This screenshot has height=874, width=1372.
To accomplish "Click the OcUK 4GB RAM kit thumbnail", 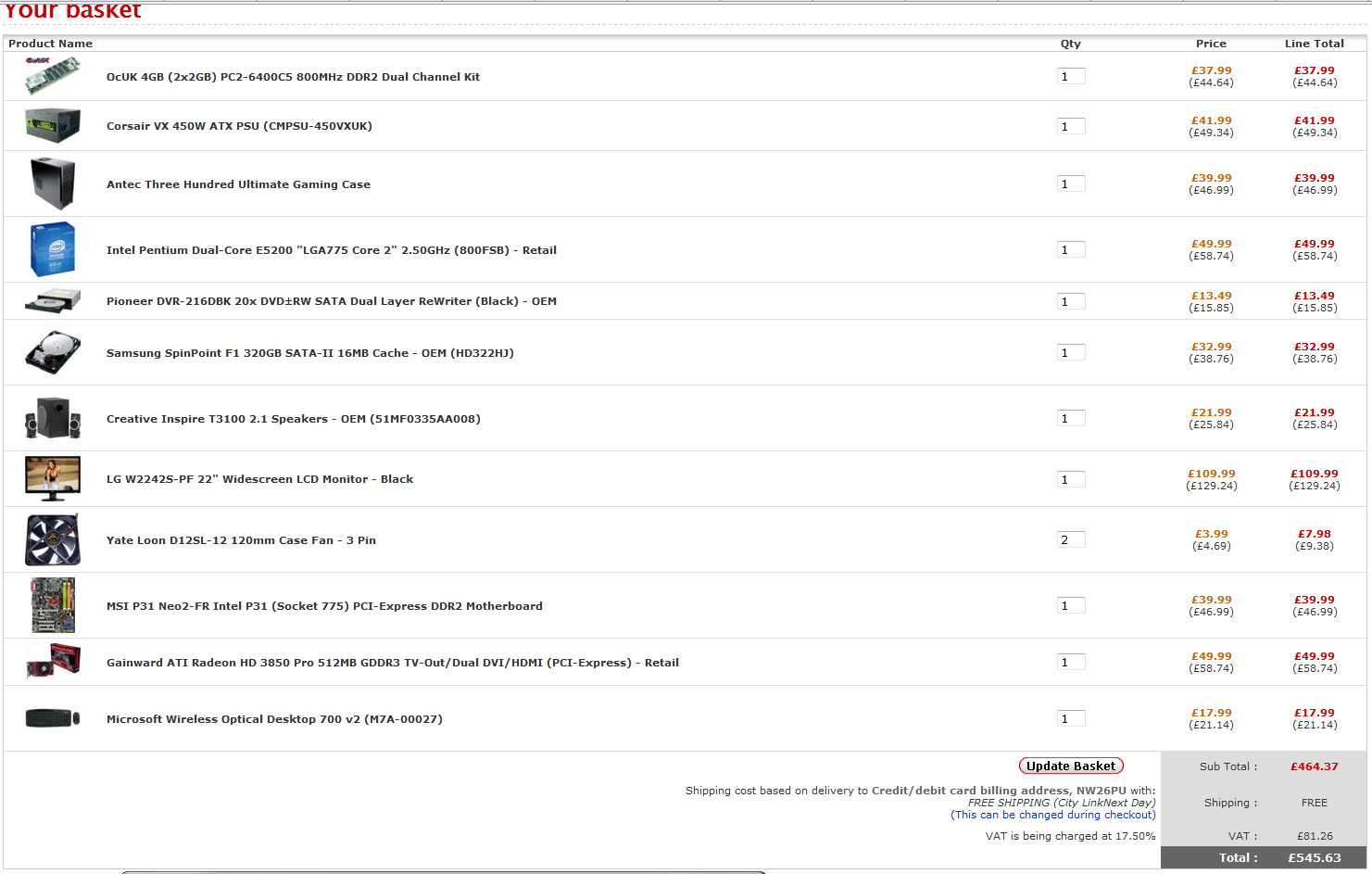I will (x=53, y=76).
